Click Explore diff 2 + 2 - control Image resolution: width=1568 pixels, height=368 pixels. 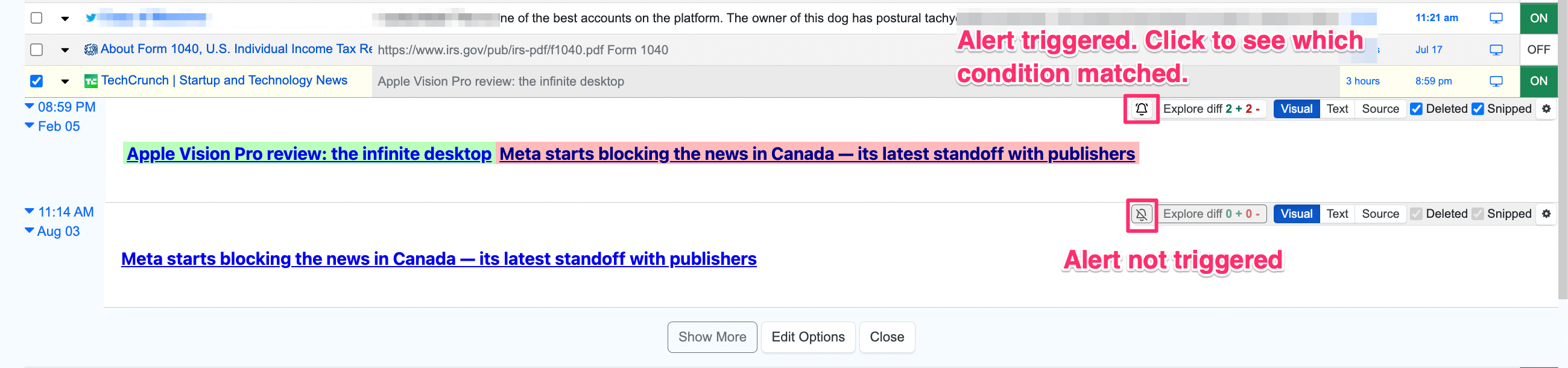[1211, 109]
